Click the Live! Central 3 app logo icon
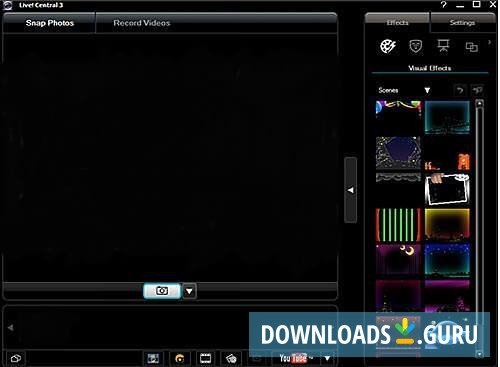500x367 pixels. click(x=7, y=5)
